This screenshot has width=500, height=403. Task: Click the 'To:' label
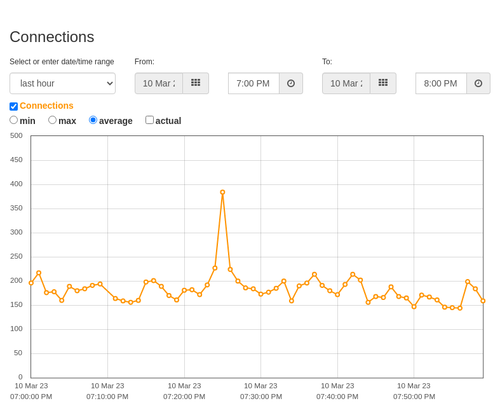pos(327,62)
